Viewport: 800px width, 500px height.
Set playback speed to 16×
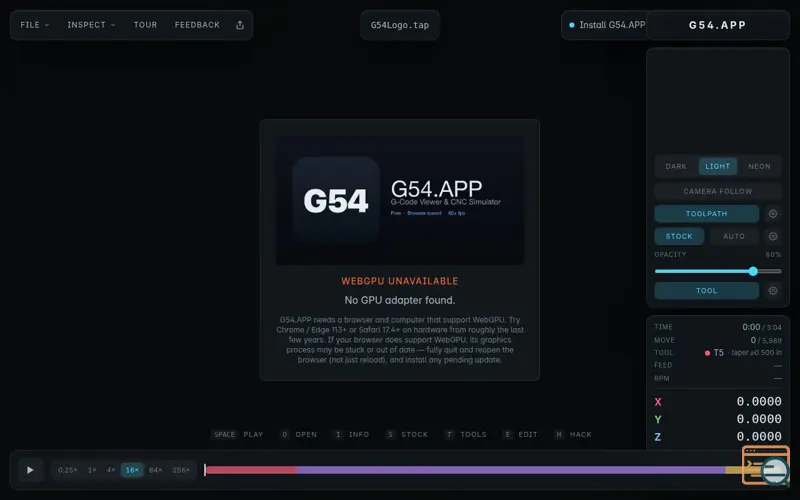[x=132, y=470]
